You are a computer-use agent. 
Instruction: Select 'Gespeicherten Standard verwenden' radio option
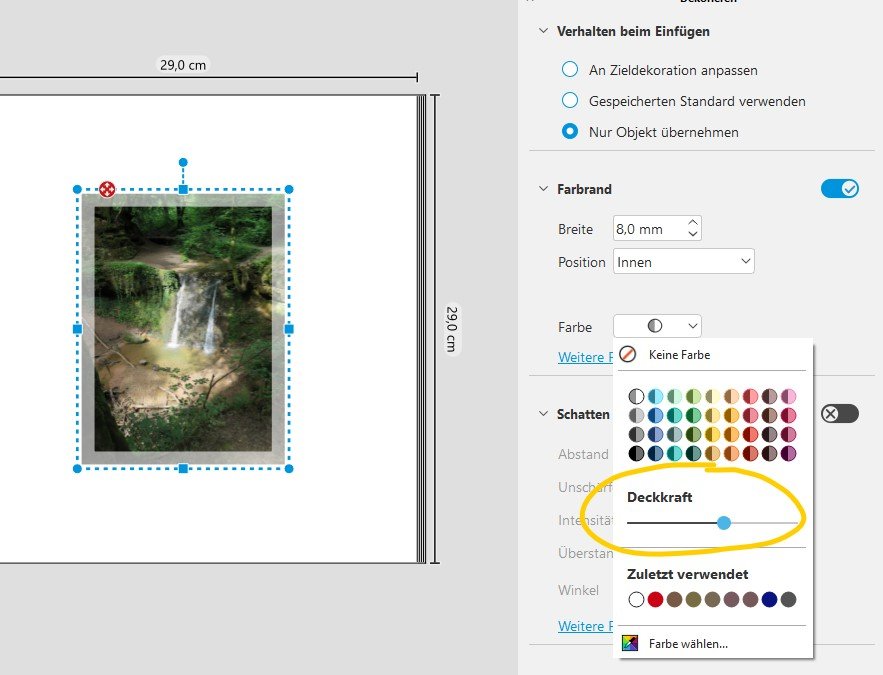click(570, 100)
